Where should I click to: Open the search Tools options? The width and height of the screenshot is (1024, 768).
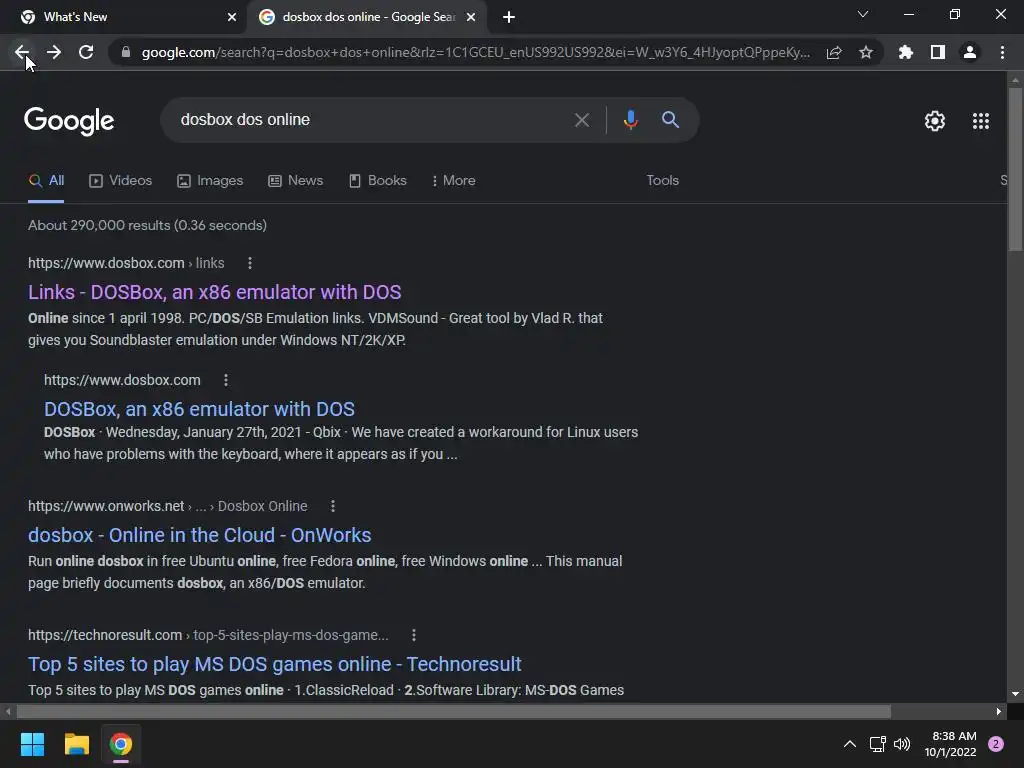[662, 181]
